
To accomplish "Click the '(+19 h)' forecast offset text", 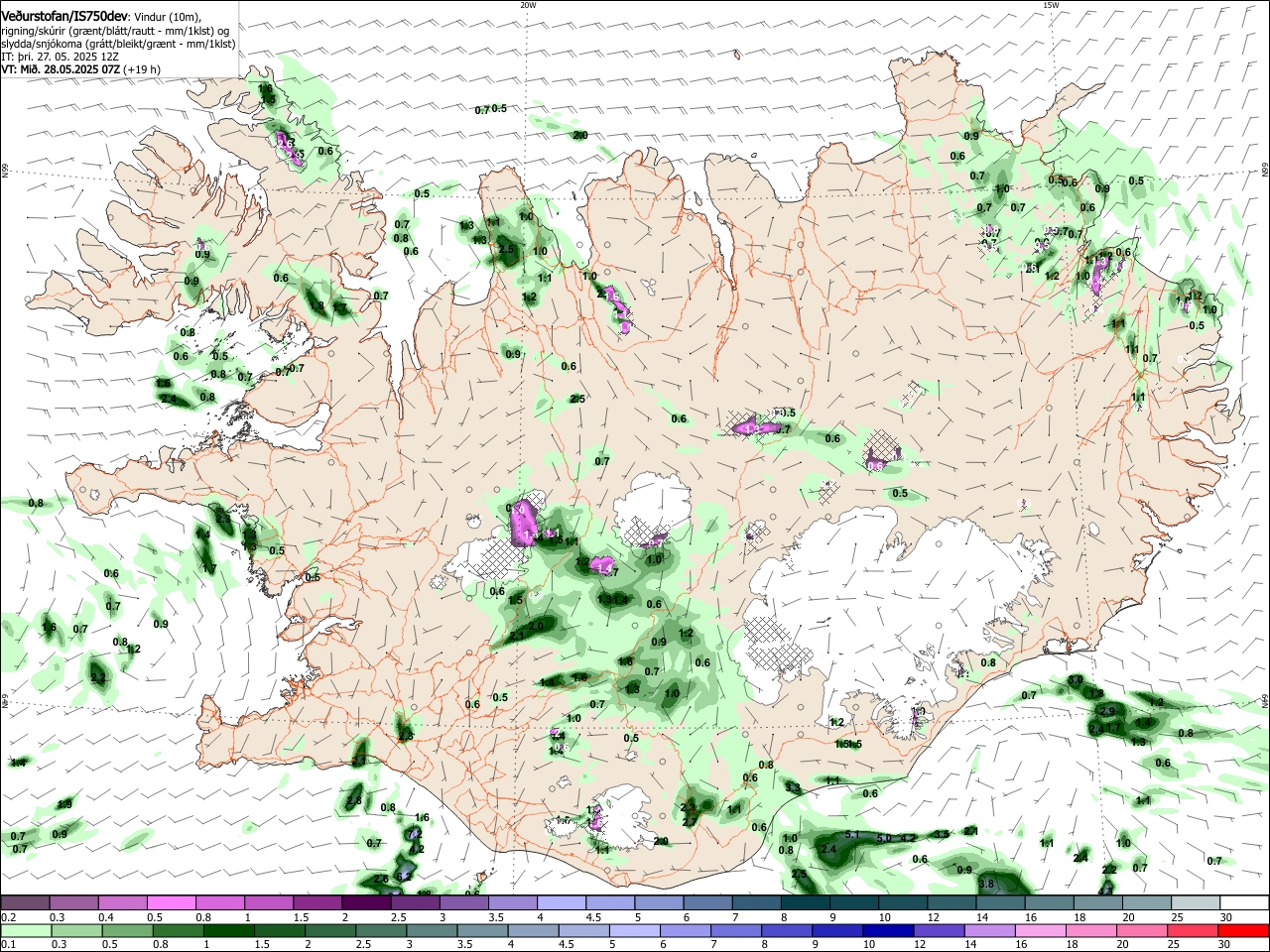I will click(x=142, y=69).
